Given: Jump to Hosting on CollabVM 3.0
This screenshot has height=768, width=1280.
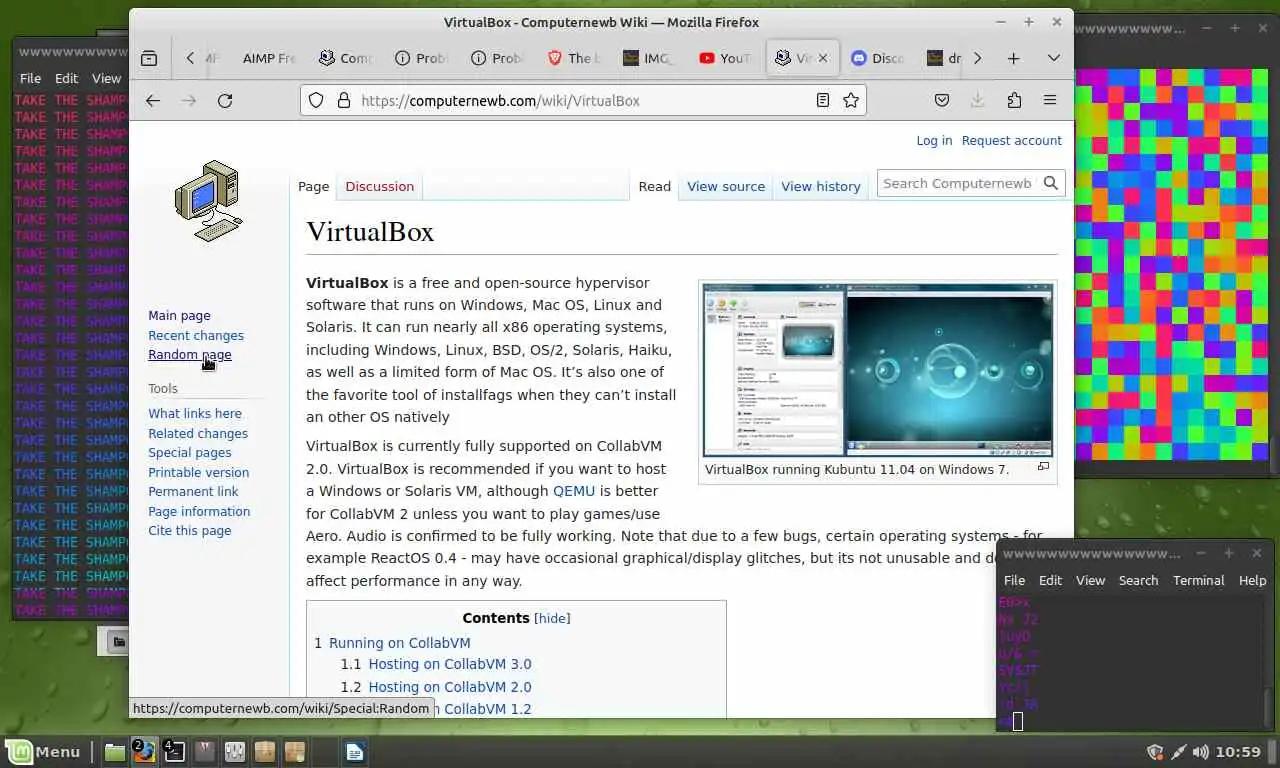Looking at the screenshot, I should (x=450, y=664).
